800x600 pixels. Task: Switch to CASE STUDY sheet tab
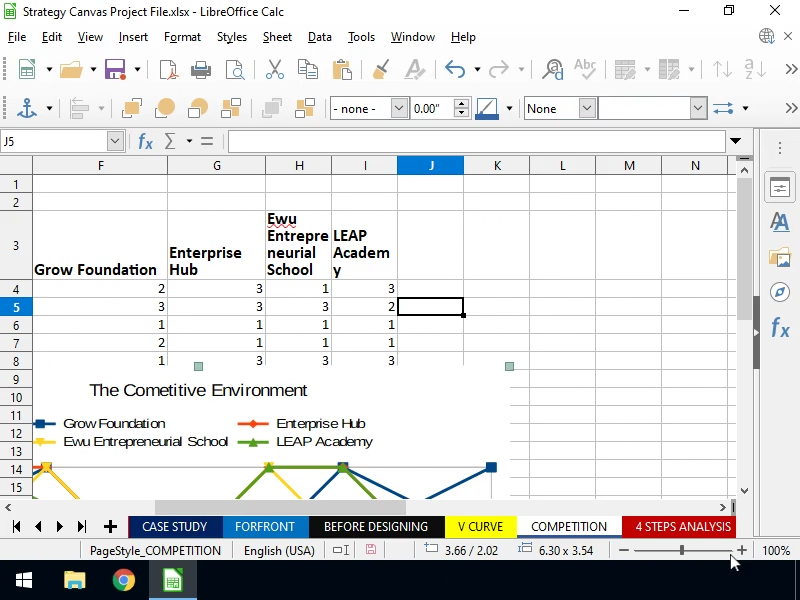pyautogui.click(x=175, y=527)
